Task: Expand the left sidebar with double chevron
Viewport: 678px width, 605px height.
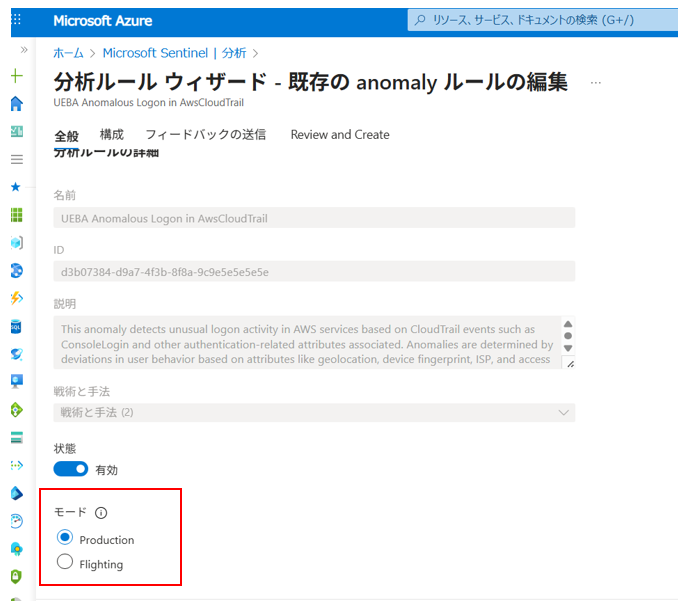Action: [24, 49]
